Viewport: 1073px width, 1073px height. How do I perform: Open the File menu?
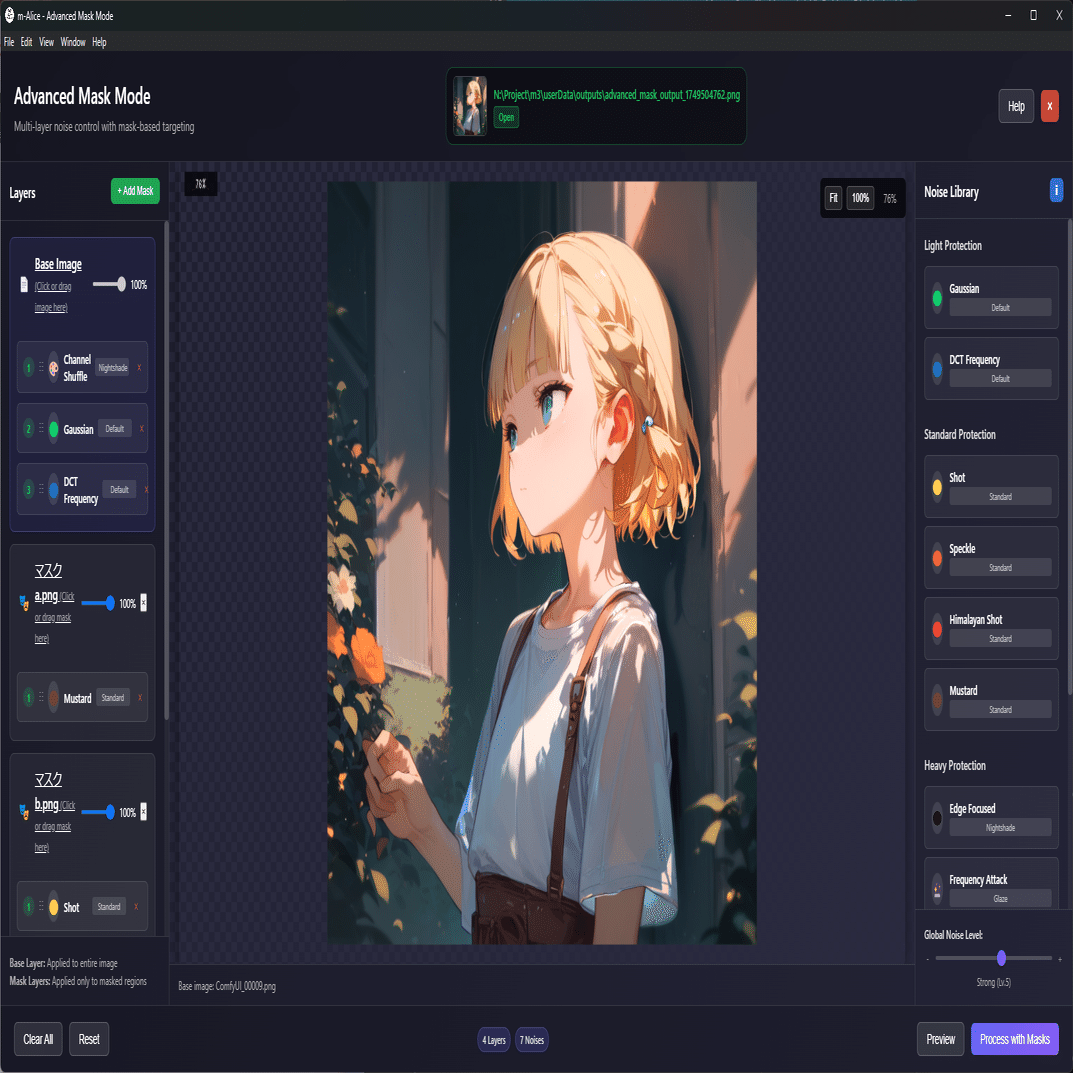tap(9, 42)
